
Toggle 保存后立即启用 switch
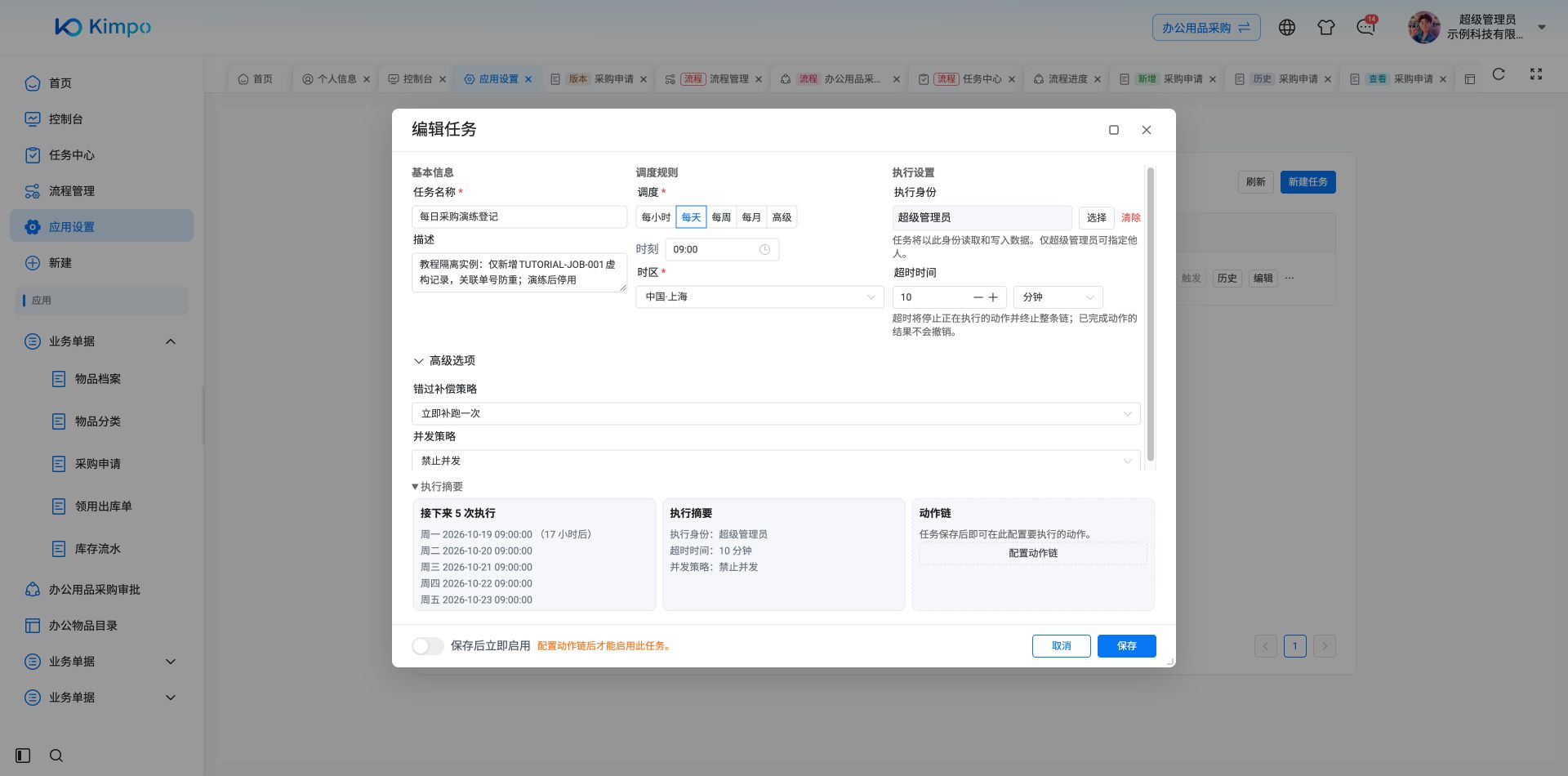point(427,646)
